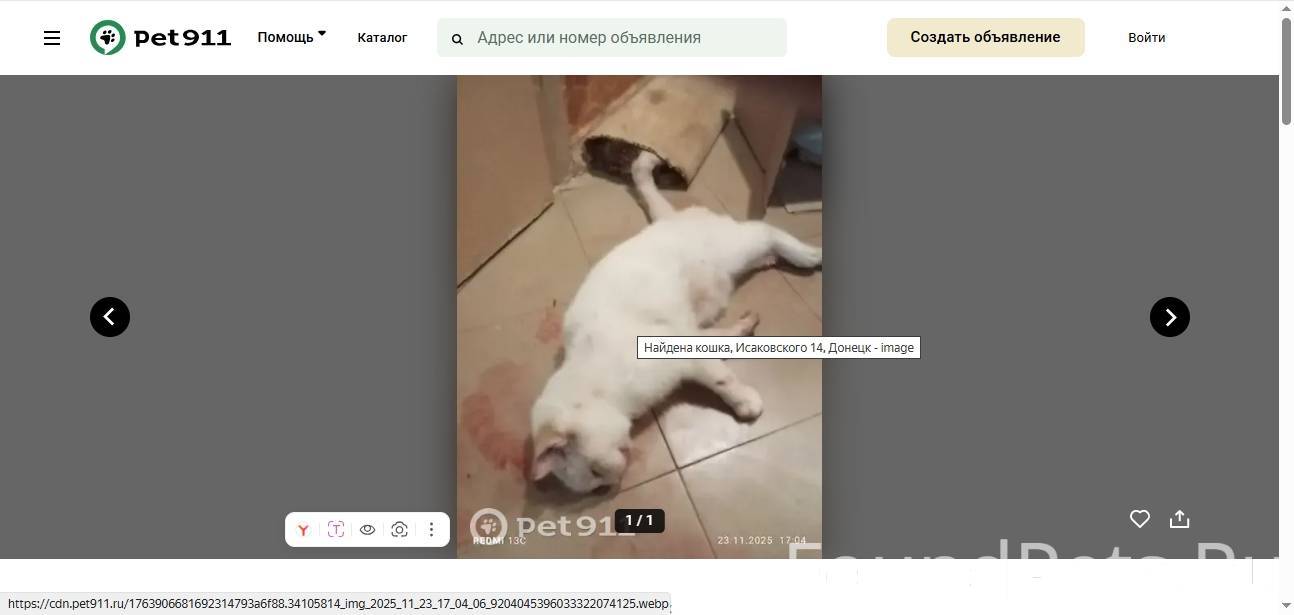This screenshot has width=1294, height=615.
Task: Click the Pet911 paw logo
Action: point(108,38)
